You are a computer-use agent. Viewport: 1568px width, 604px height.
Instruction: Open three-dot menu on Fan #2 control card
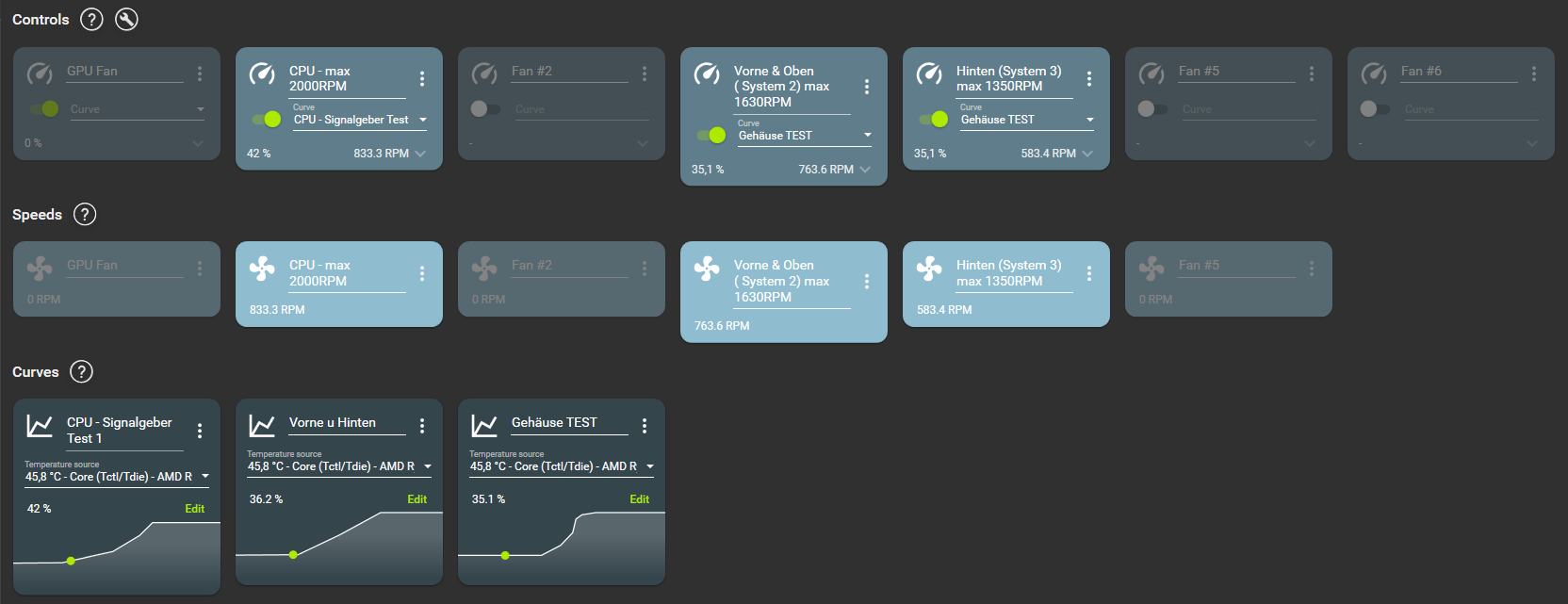(x=645, y=73)
